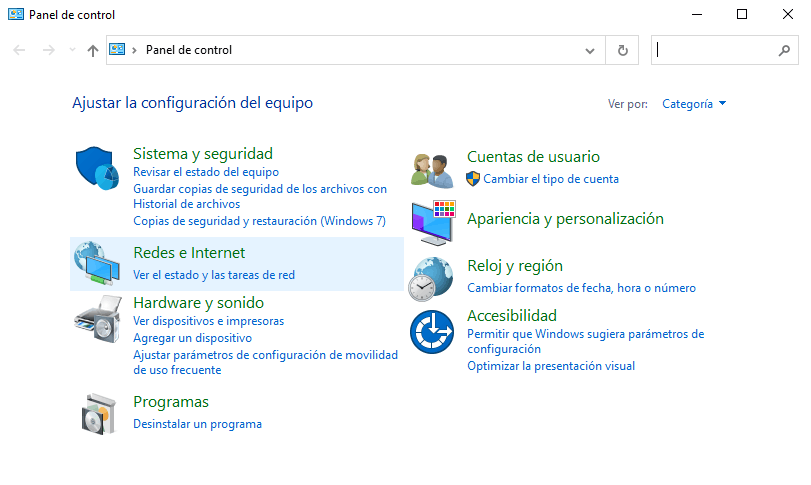Open Reloj y región category
Image resolution: width=811 pixels, height=485 pixels.
point(515,266)
